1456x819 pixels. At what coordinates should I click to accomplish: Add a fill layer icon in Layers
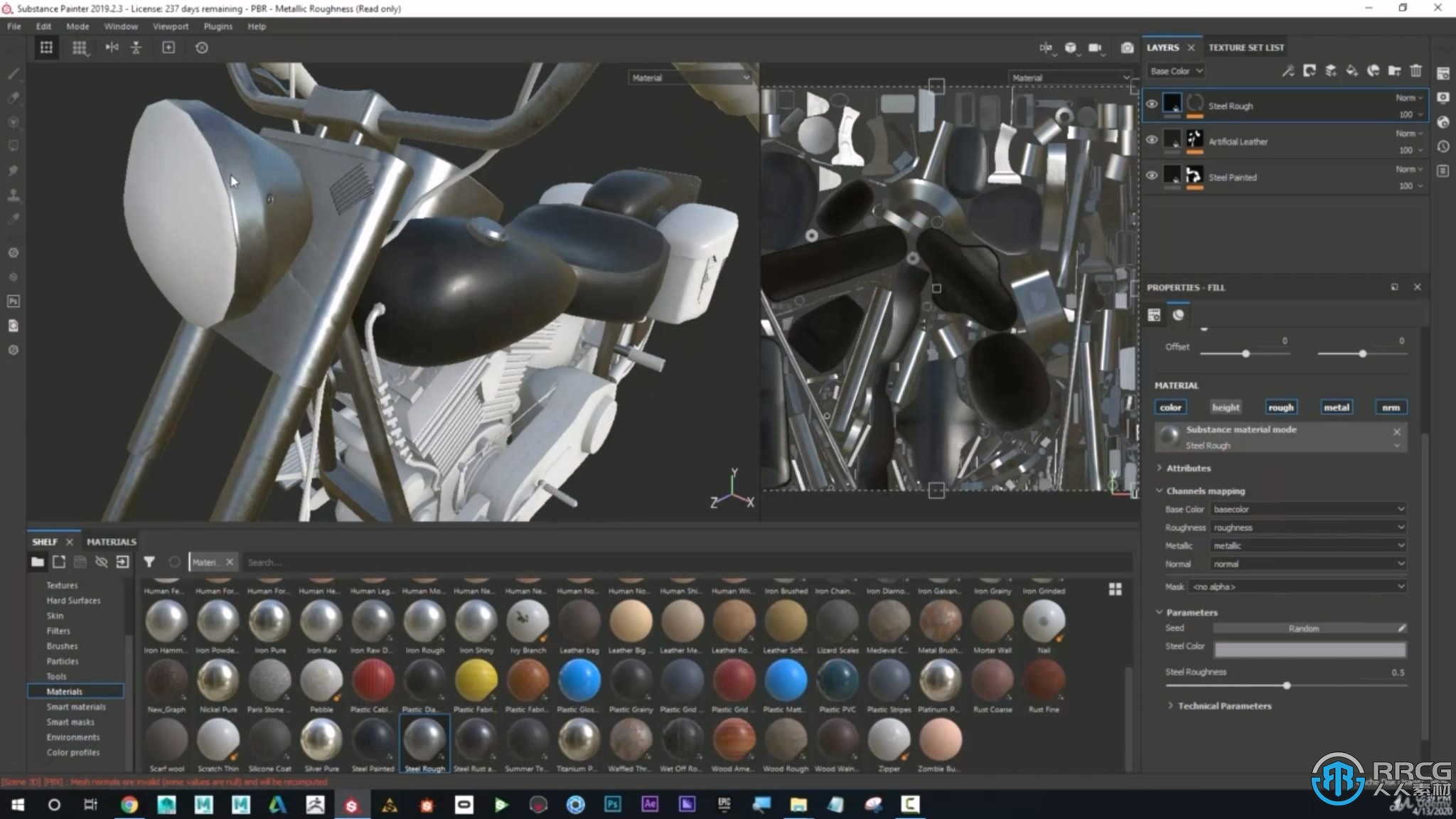click(x=1352, y=70)
